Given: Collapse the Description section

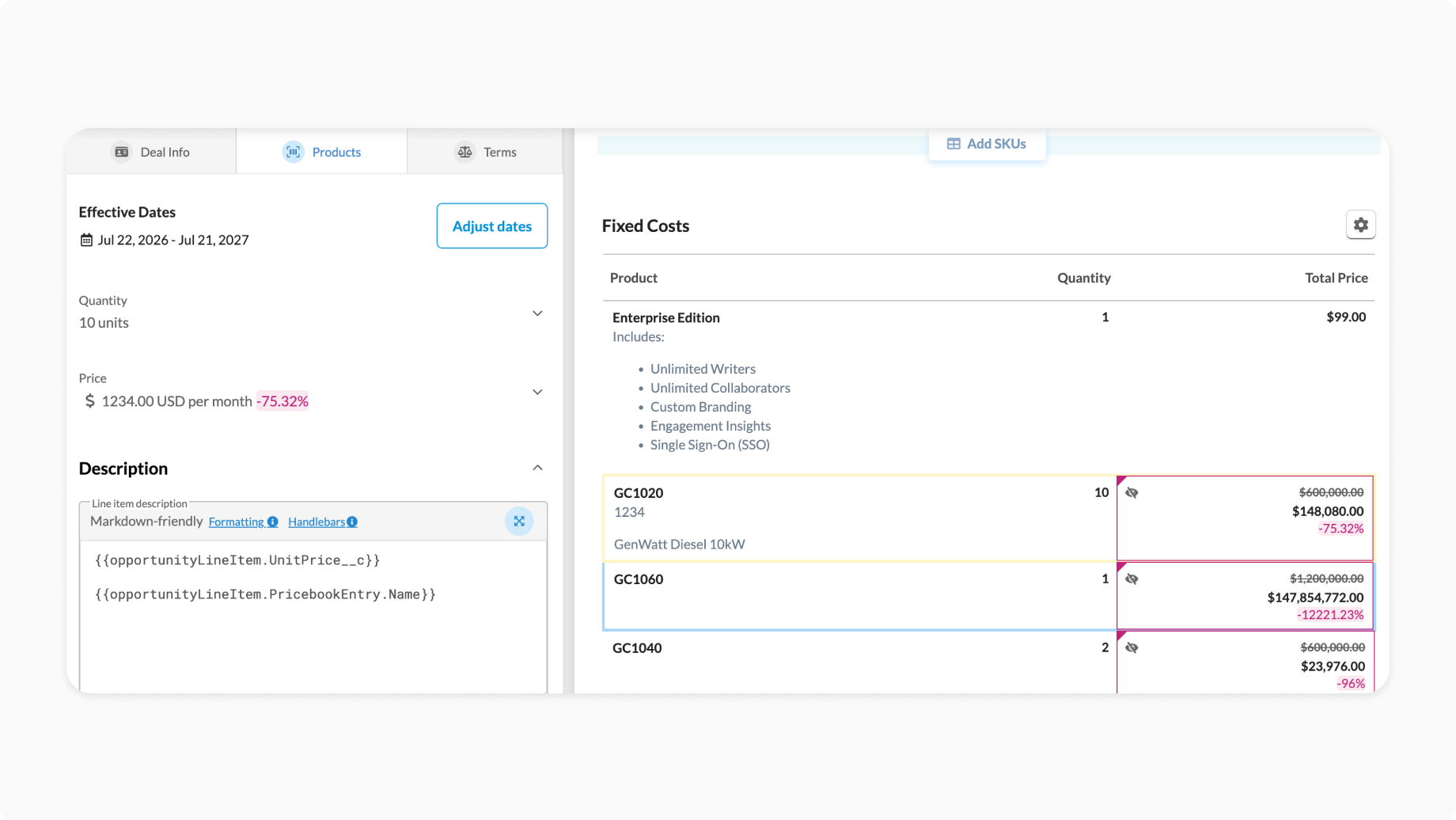Looking at the screenshot, I should (537, 468).
